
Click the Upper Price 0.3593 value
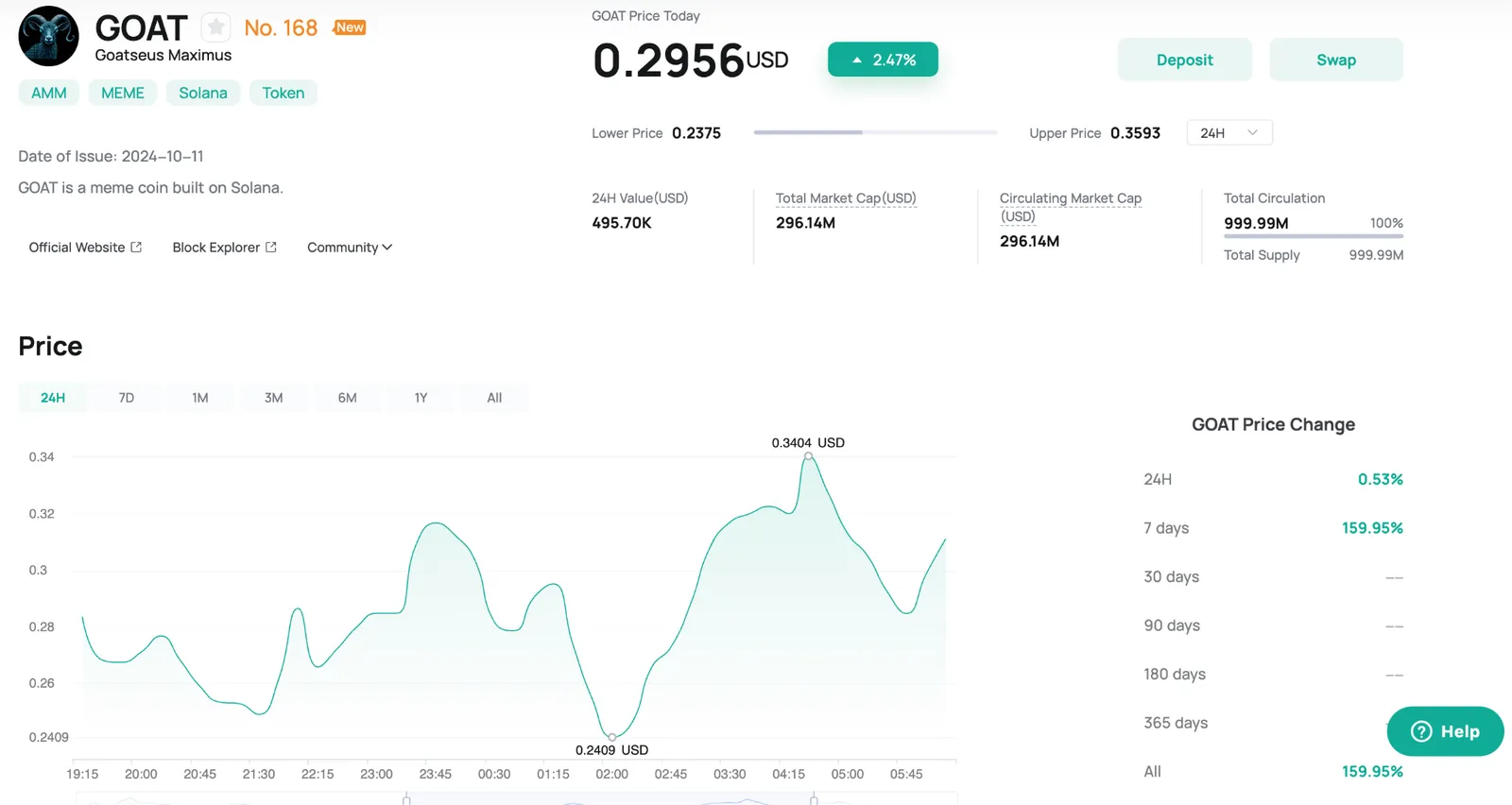click(1135, 133)
